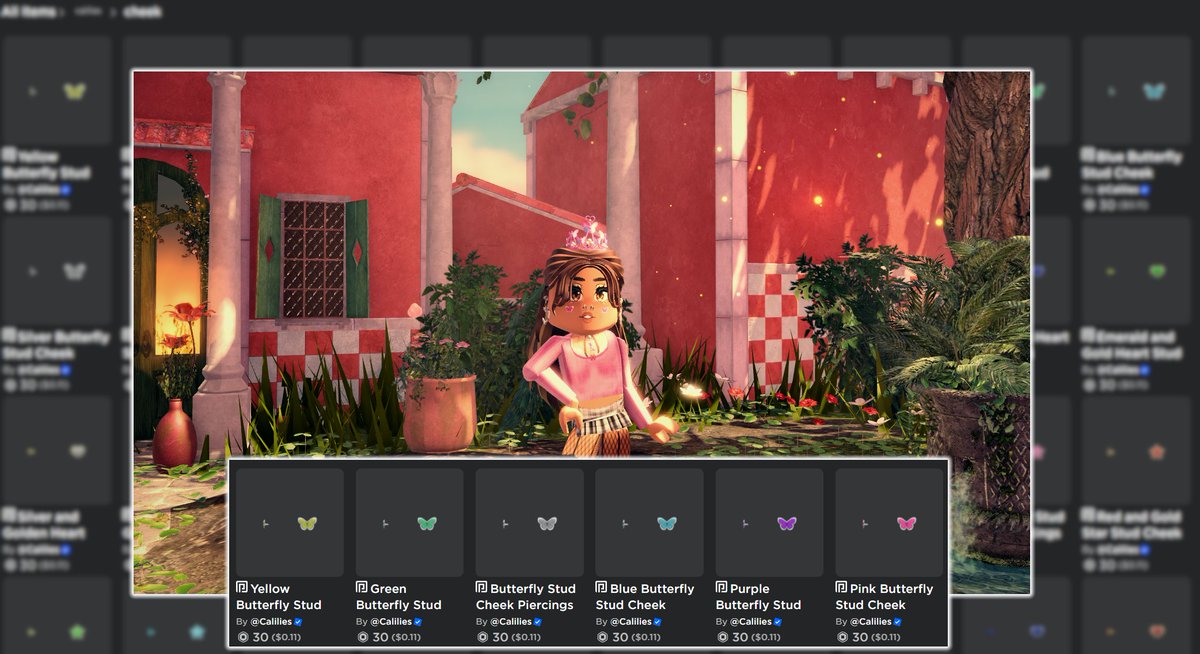The height and width of the screenshot is (654, 1200).
Task: Click the item-type icon beside Butterfly Stud Cheek Piercings
Action: [482, 588]
